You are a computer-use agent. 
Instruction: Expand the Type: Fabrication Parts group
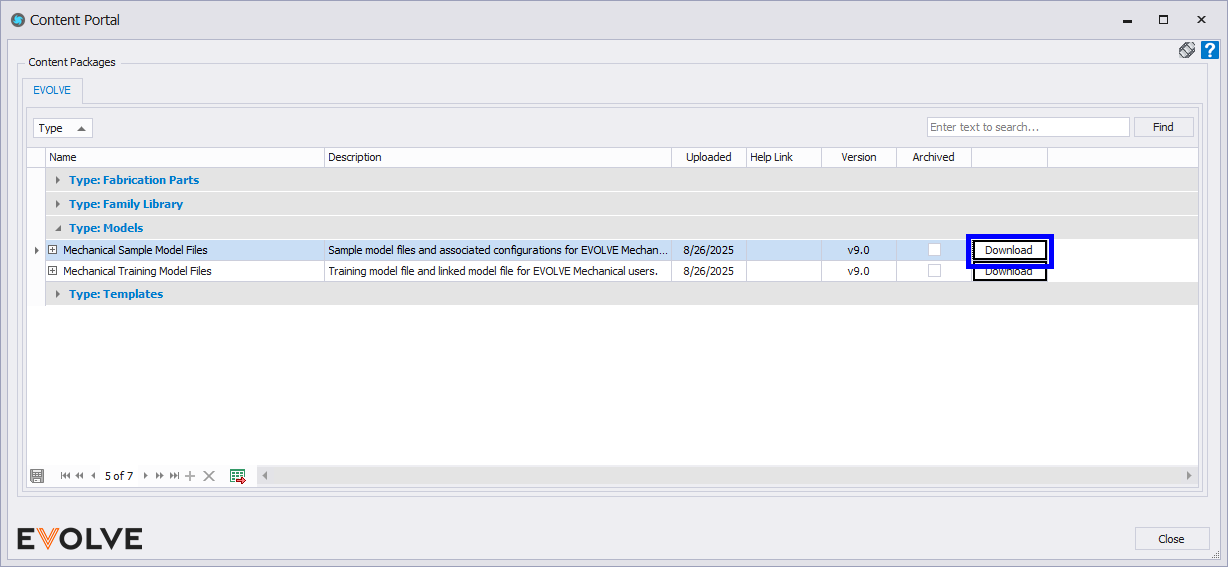coord(59,180)
